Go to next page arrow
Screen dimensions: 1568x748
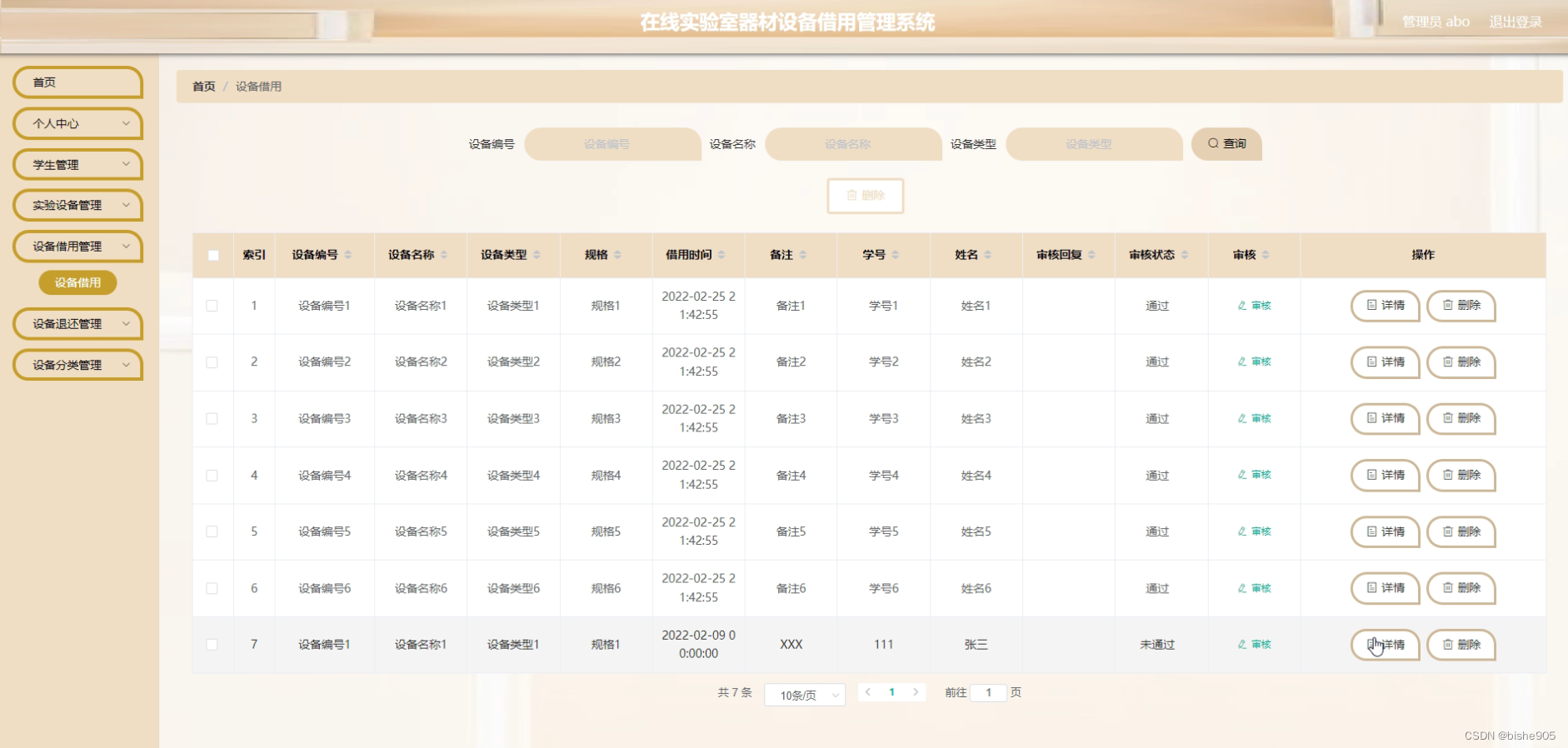[916, 692]
